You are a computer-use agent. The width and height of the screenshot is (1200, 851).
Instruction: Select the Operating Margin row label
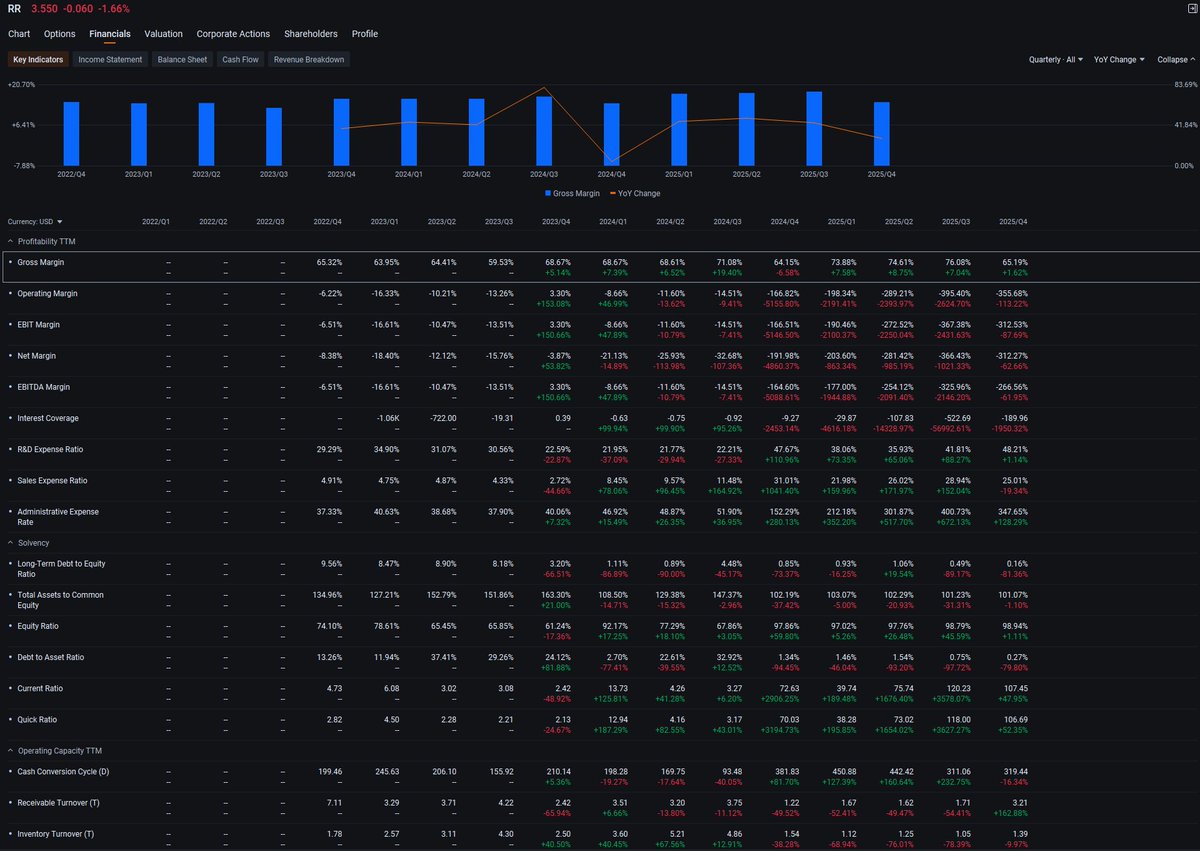[46, 294]
